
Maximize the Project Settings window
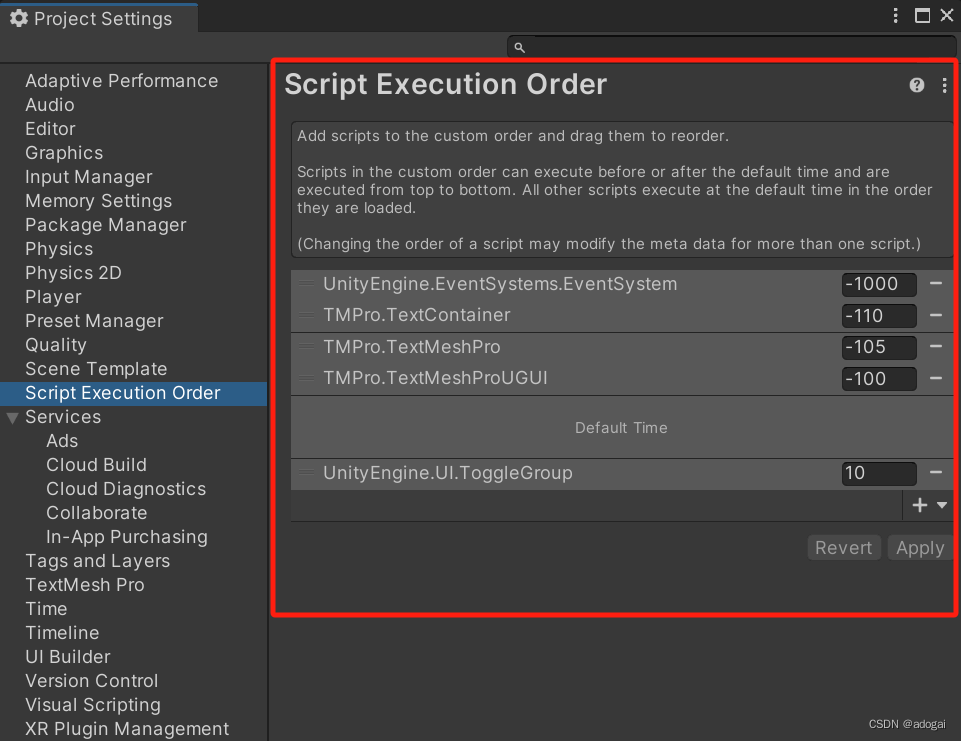click(922, 15)
